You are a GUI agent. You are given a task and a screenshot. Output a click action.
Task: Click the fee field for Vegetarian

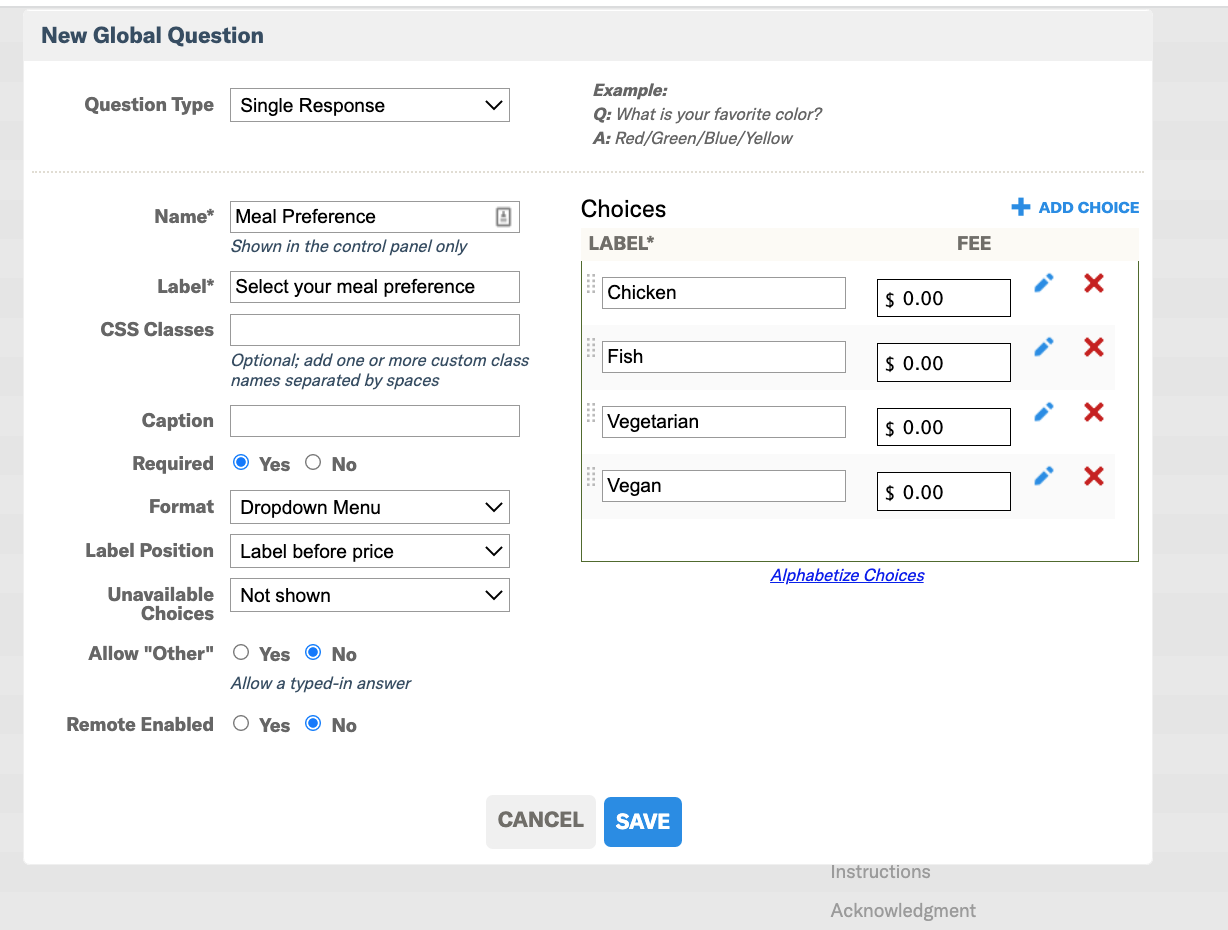944,427
